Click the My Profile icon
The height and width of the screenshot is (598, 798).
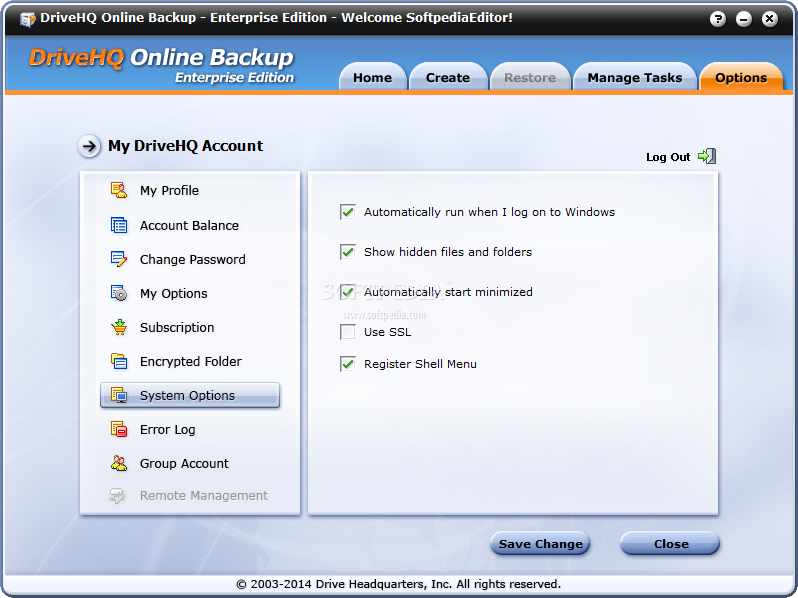click(119, 190)
